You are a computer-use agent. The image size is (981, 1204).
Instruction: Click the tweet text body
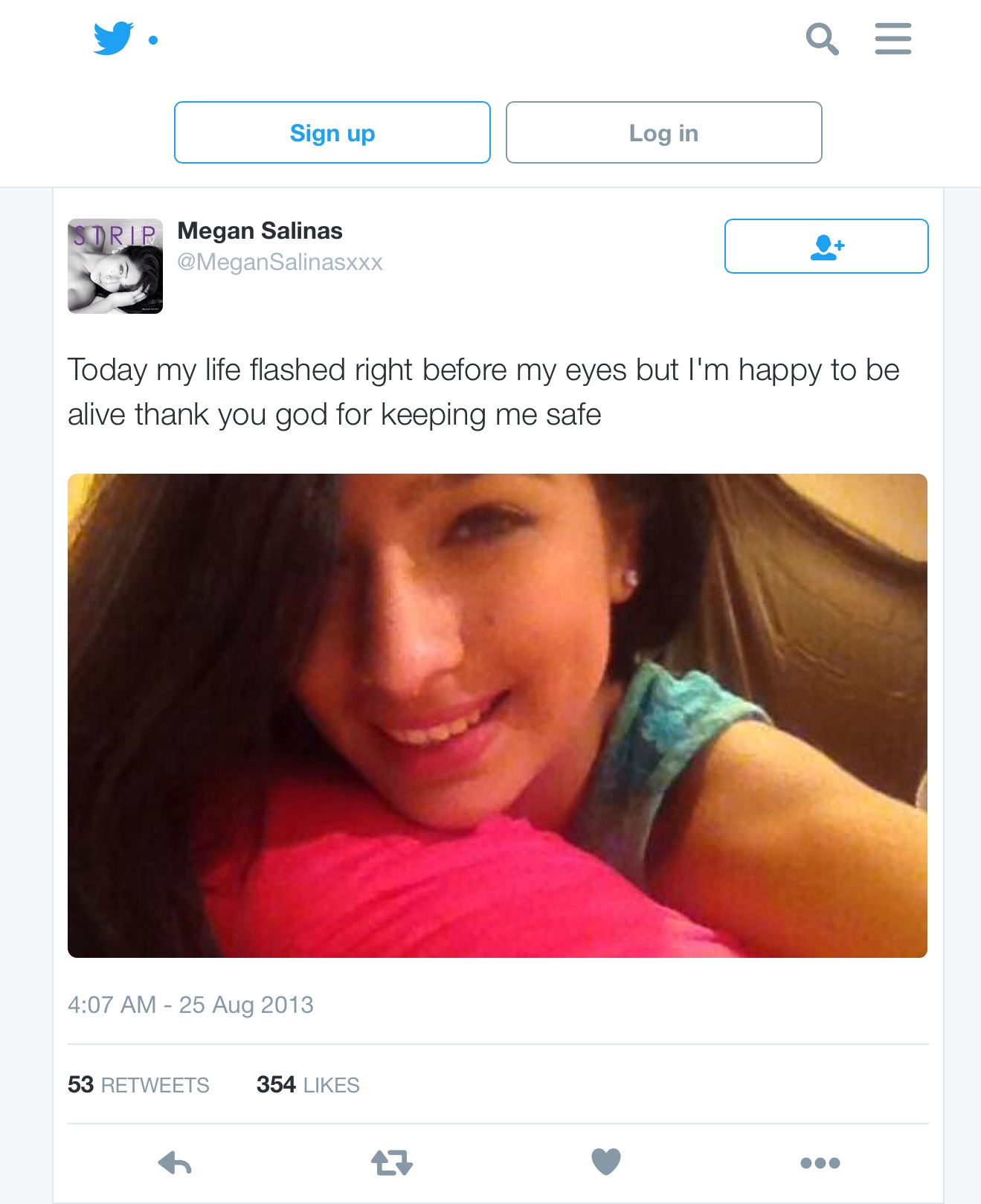tap(483, 392)
